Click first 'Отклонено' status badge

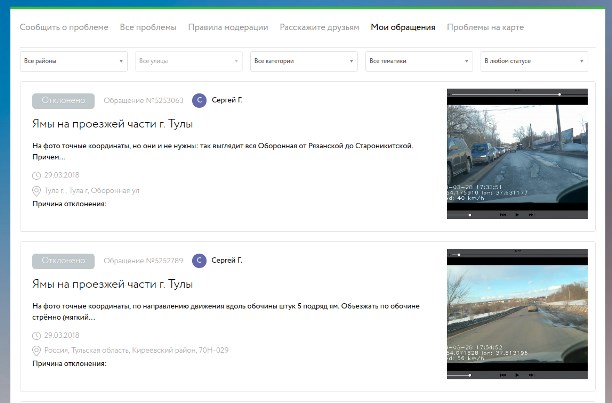pos(63,101)
